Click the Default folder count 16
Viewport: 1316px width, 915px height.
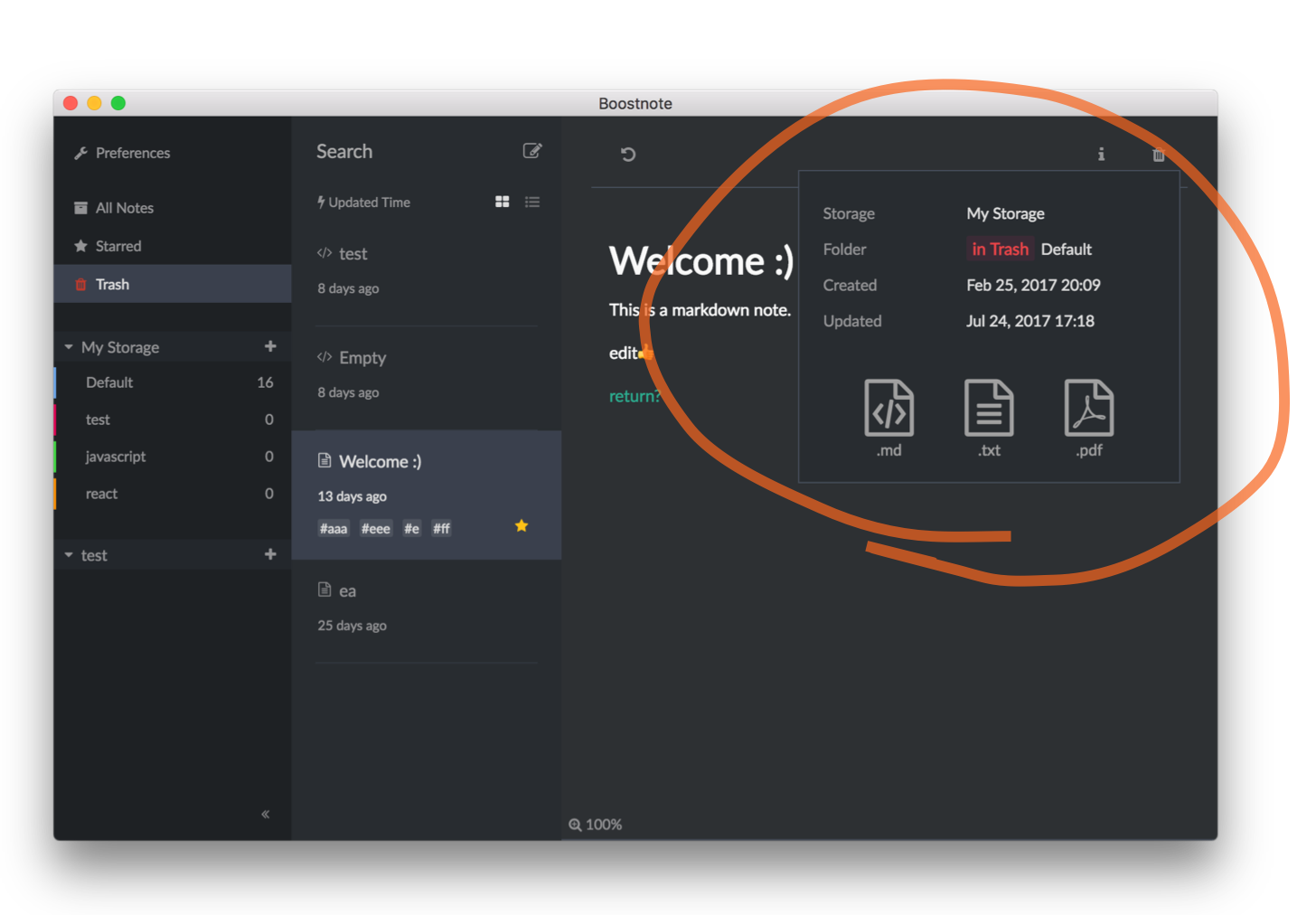point(265,382)
